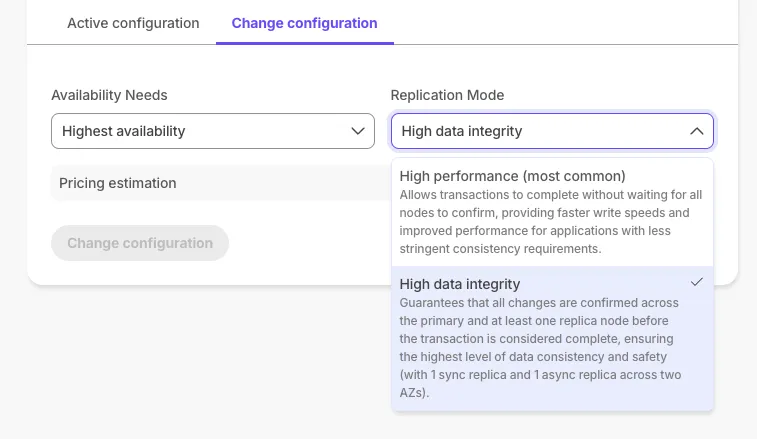Switch to the Active configuration tab
The height and width of the screenshot is (439, 757).
[x=133, y=23]
